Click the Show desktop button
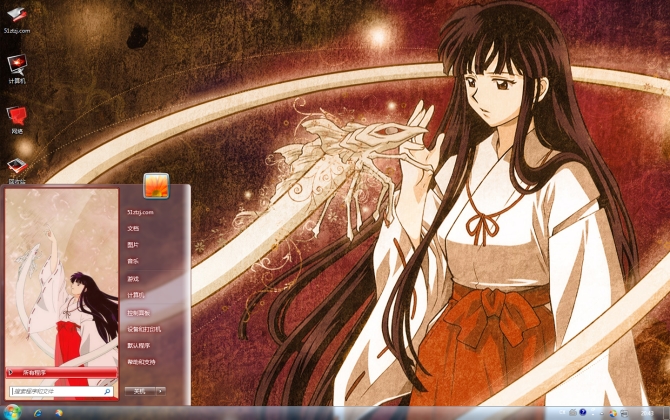This screenshot has height=420, width=670. pos(666,413)
